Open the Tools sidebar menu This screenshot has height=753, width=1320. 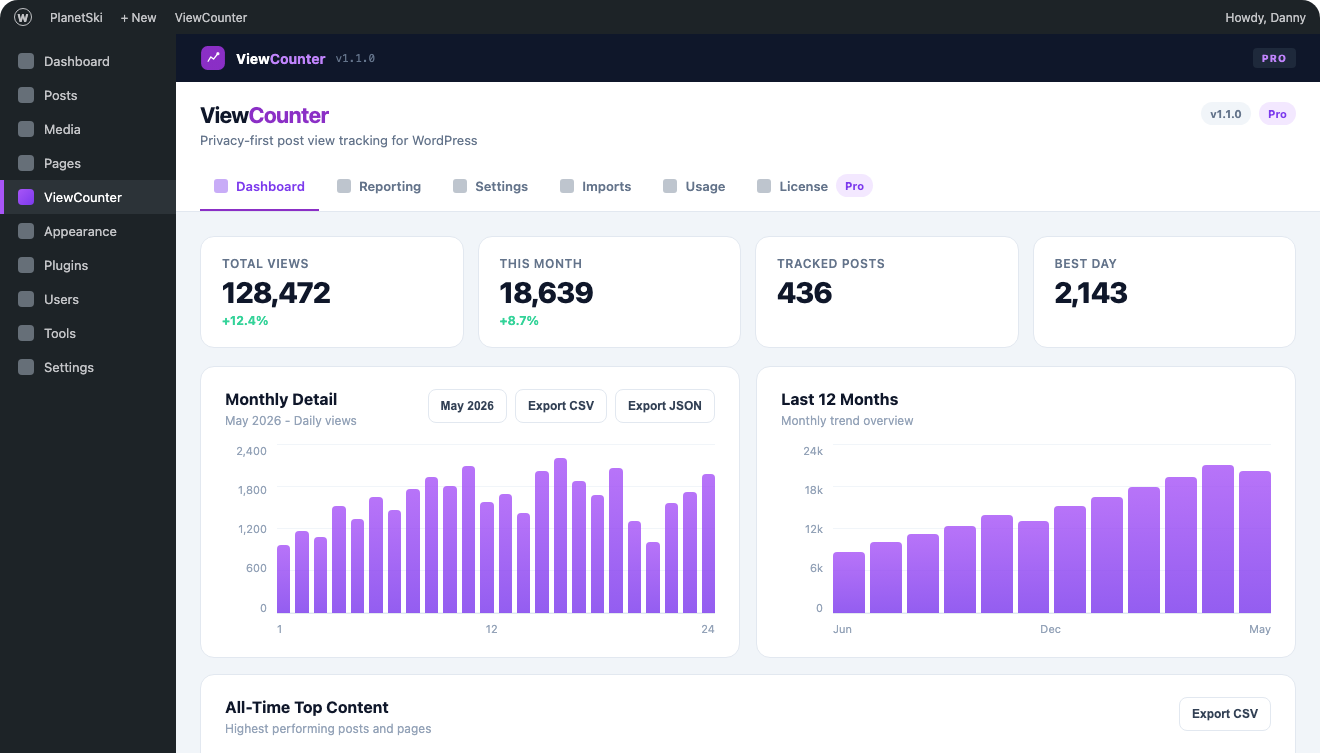click(88, 333)
